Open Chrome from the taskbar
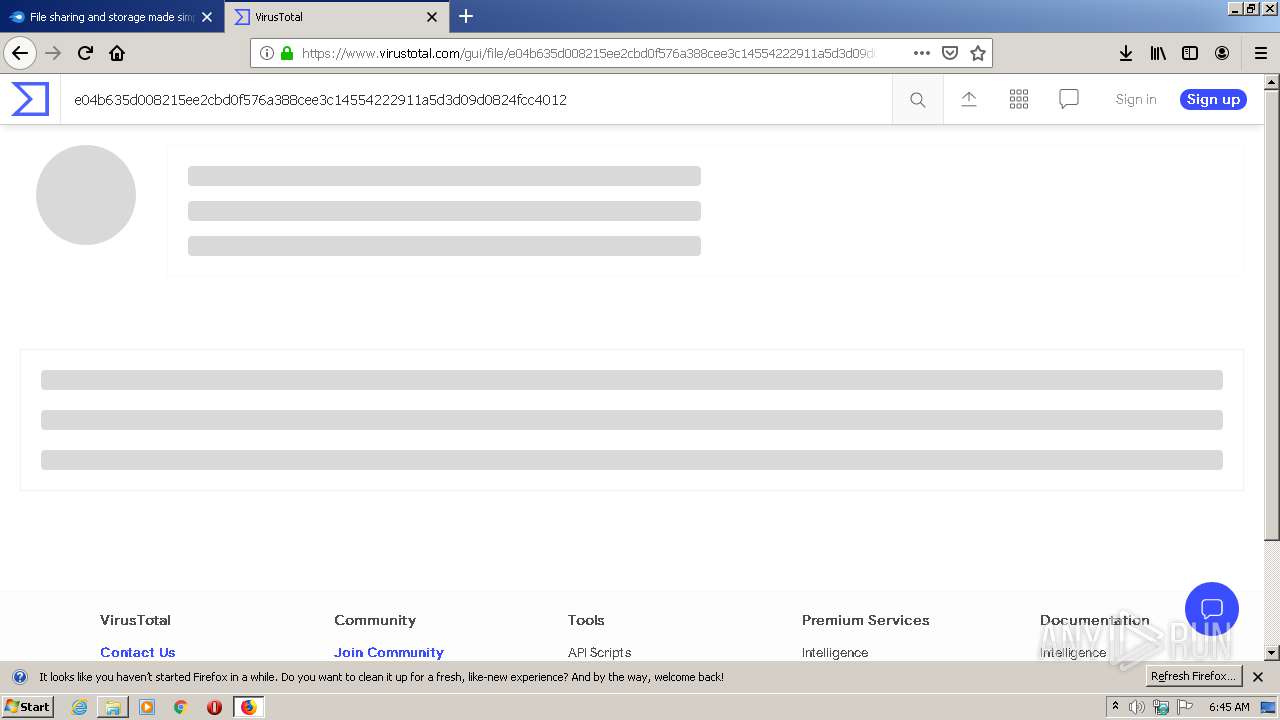The image size is (1280, 720). click(181, 707)
